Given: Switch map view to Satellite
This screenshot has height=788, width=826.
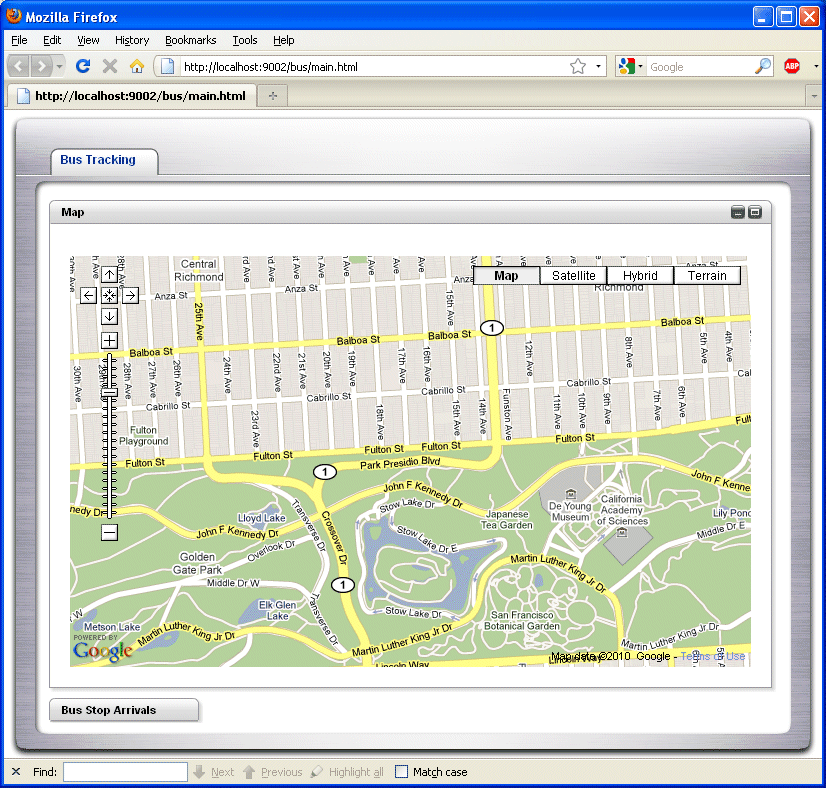Looking at the screenshot, I should (573, 276).
